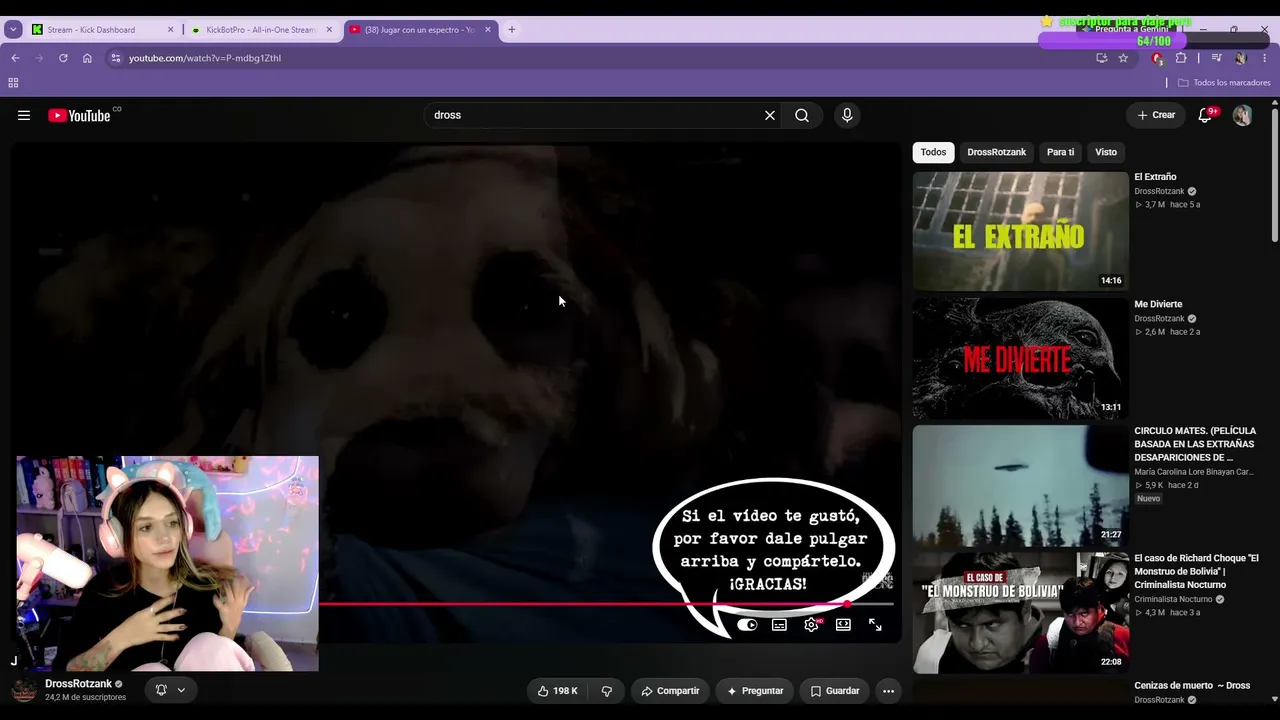
Task: Open the DrossRotzank channel name link
Action: point(78,684)
